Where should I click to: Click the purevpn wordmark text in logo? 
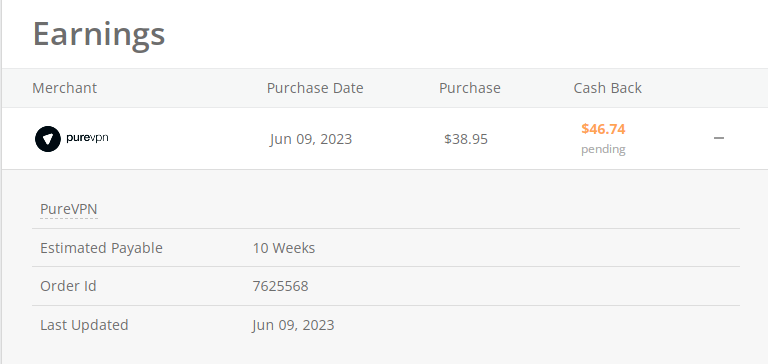[x=87, y=139]
